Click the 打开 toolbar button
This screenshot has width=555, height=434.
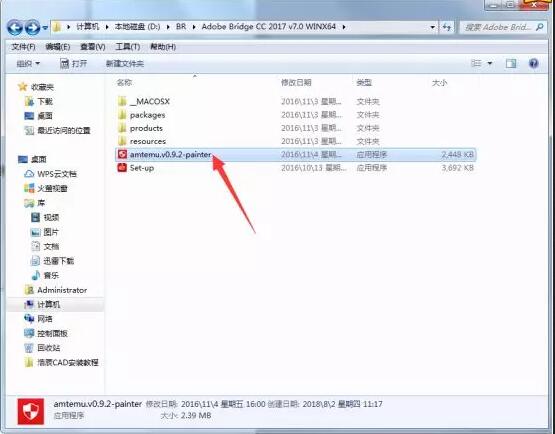coord(74,64)
